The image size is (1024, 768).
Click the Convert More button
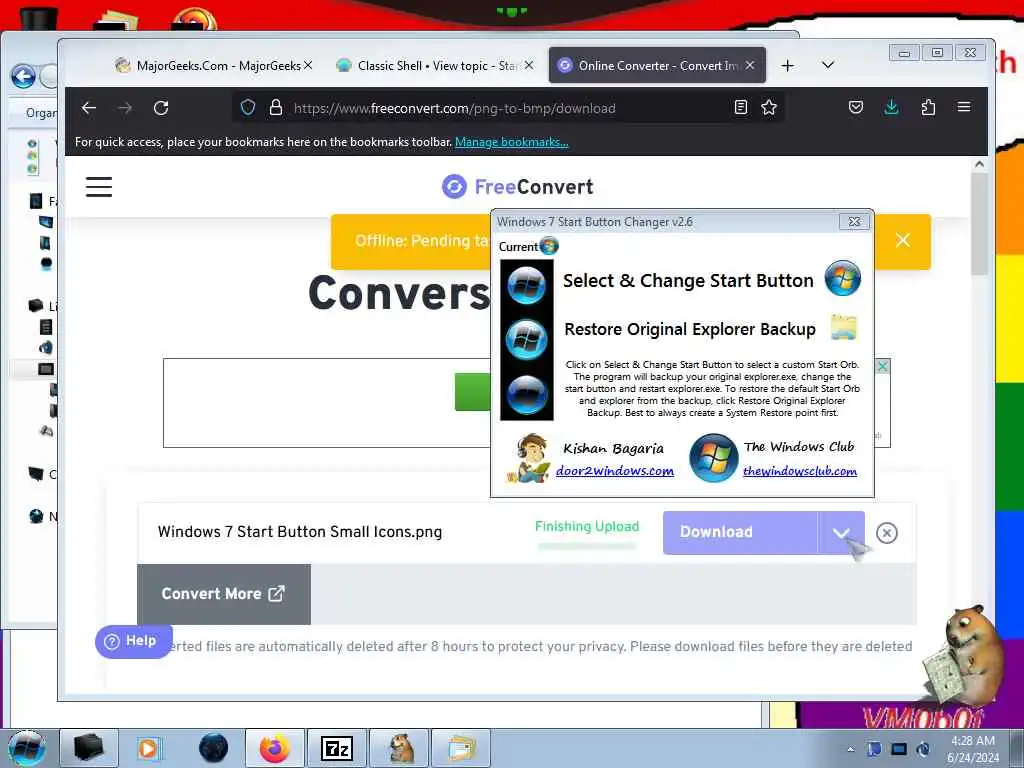[223, 594]
